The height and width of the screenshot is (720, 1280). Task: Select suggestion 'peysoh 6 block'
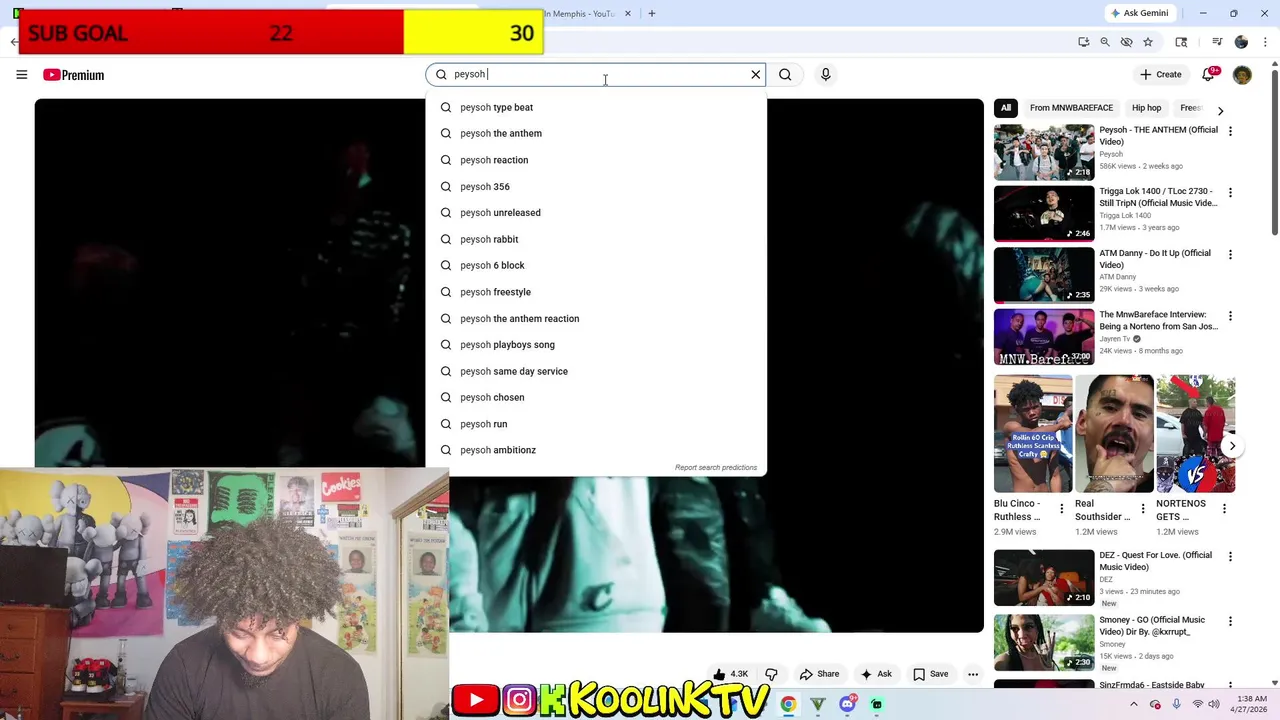coord(596,265)
